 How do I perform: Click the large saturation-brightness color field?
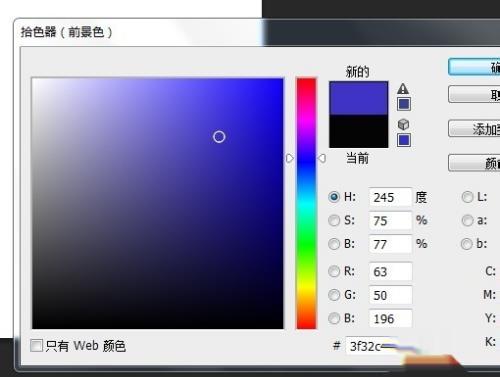pos(158,203)
